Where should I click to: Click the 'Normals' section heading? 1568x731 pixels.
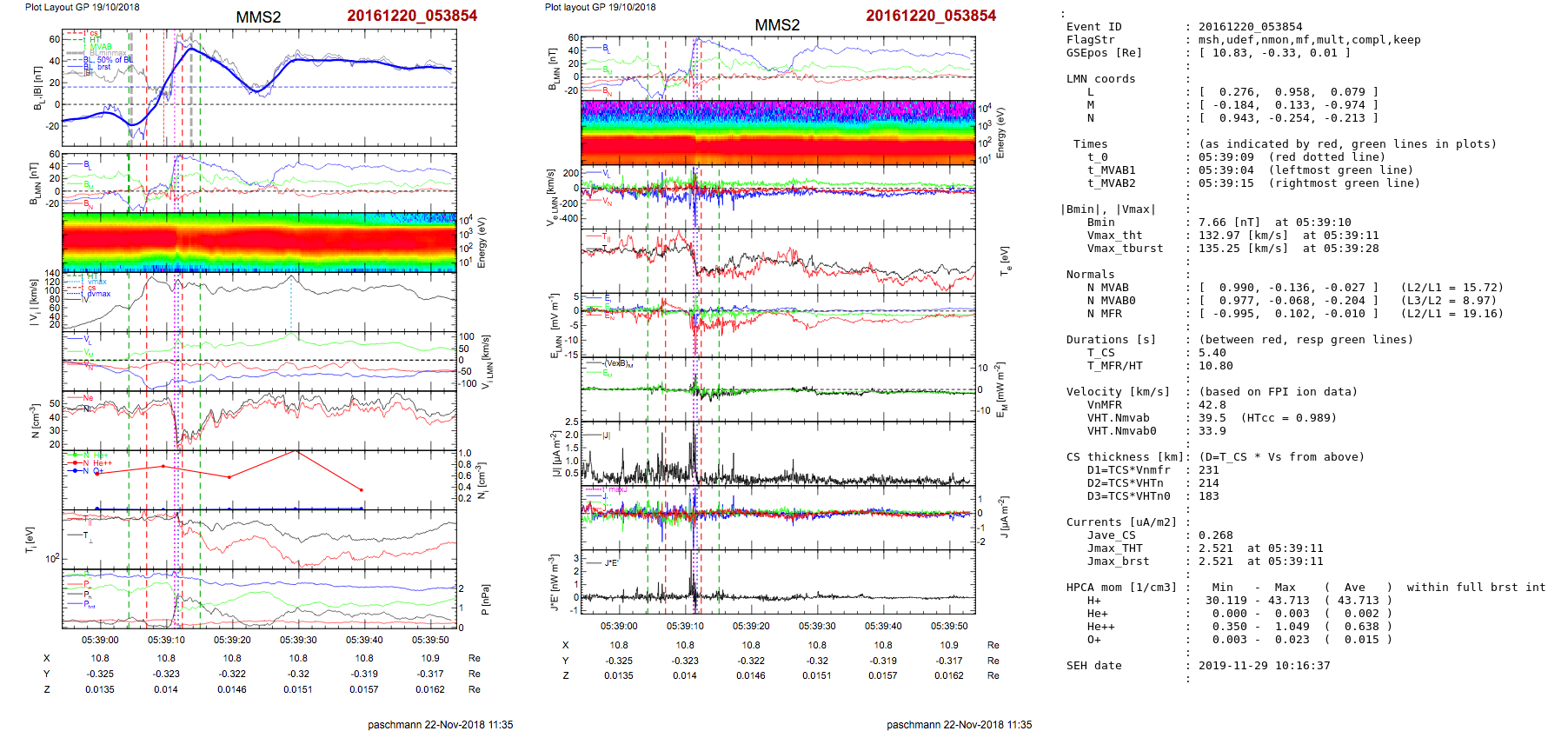coord(1092,275)
